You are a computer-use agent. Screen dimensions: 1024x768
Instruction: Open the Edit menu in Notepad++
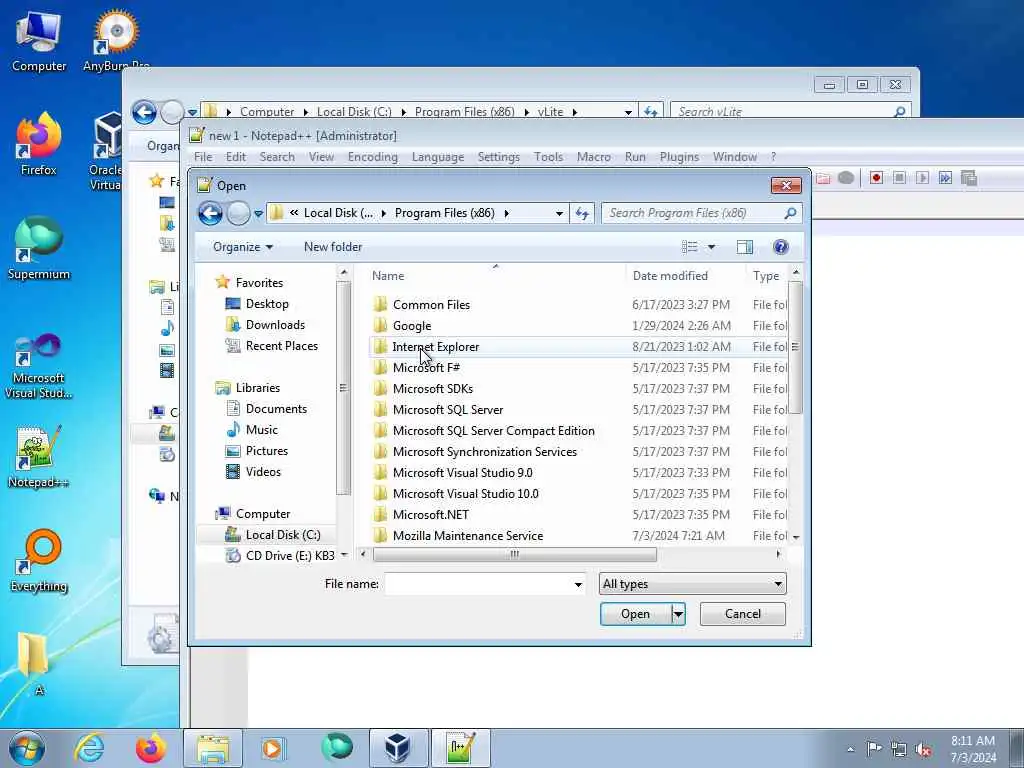(x=236, y=157)
